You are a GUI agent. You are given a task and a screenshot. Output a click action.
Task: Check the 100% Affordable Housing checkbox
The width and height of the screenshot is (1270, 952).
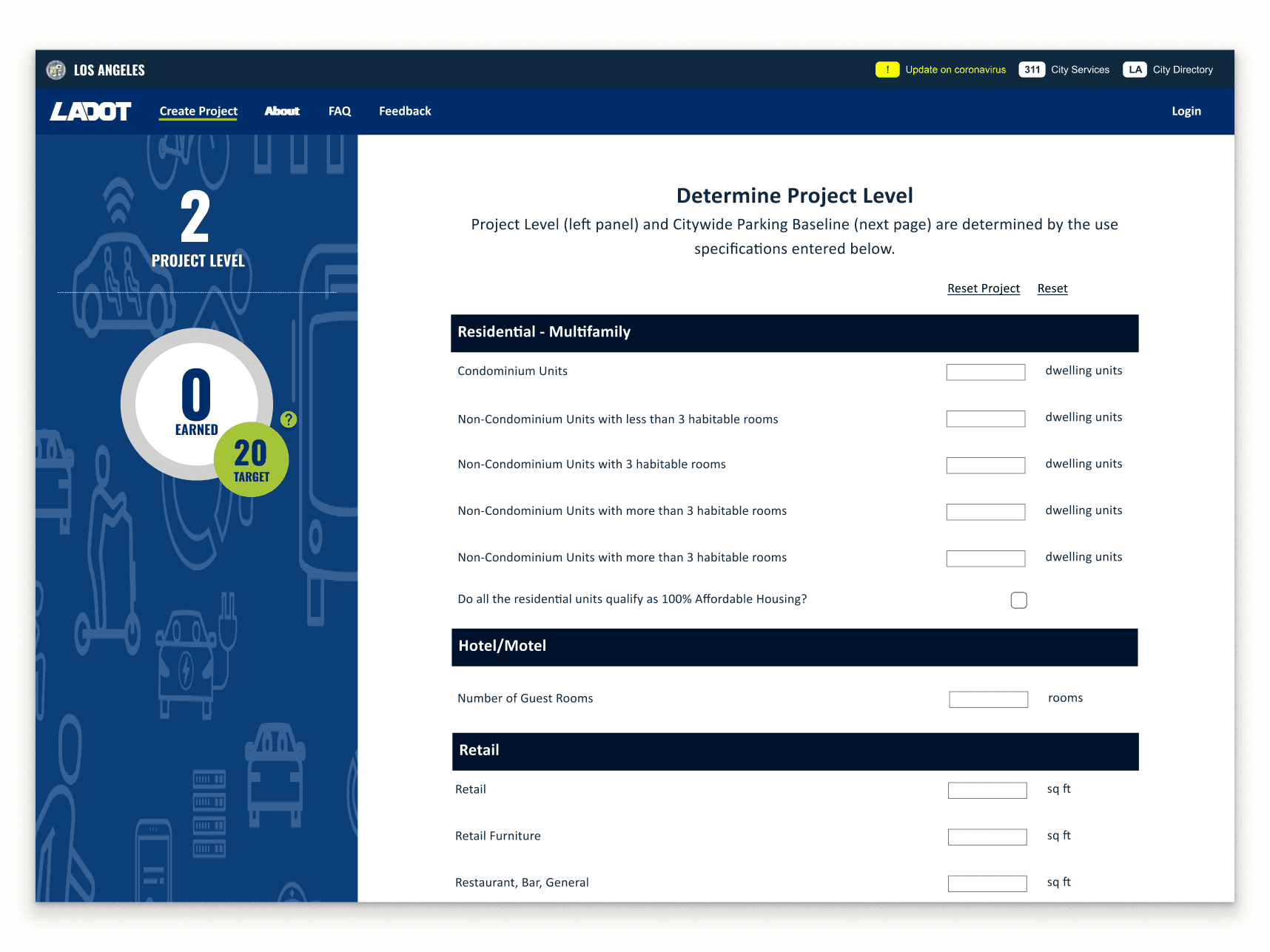point(1018,601)
